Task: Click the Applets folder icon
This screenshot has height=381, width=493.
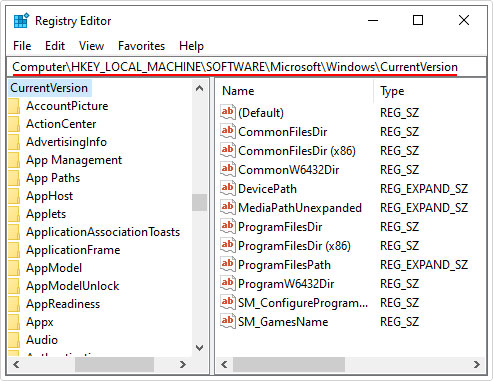Action: [x=14, y=214]
